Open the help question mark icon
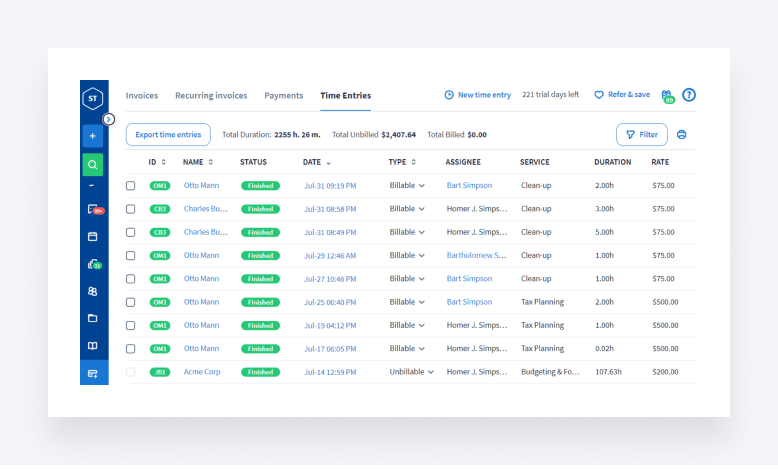This screenshot has height=471, width=778. pos(688,95)
